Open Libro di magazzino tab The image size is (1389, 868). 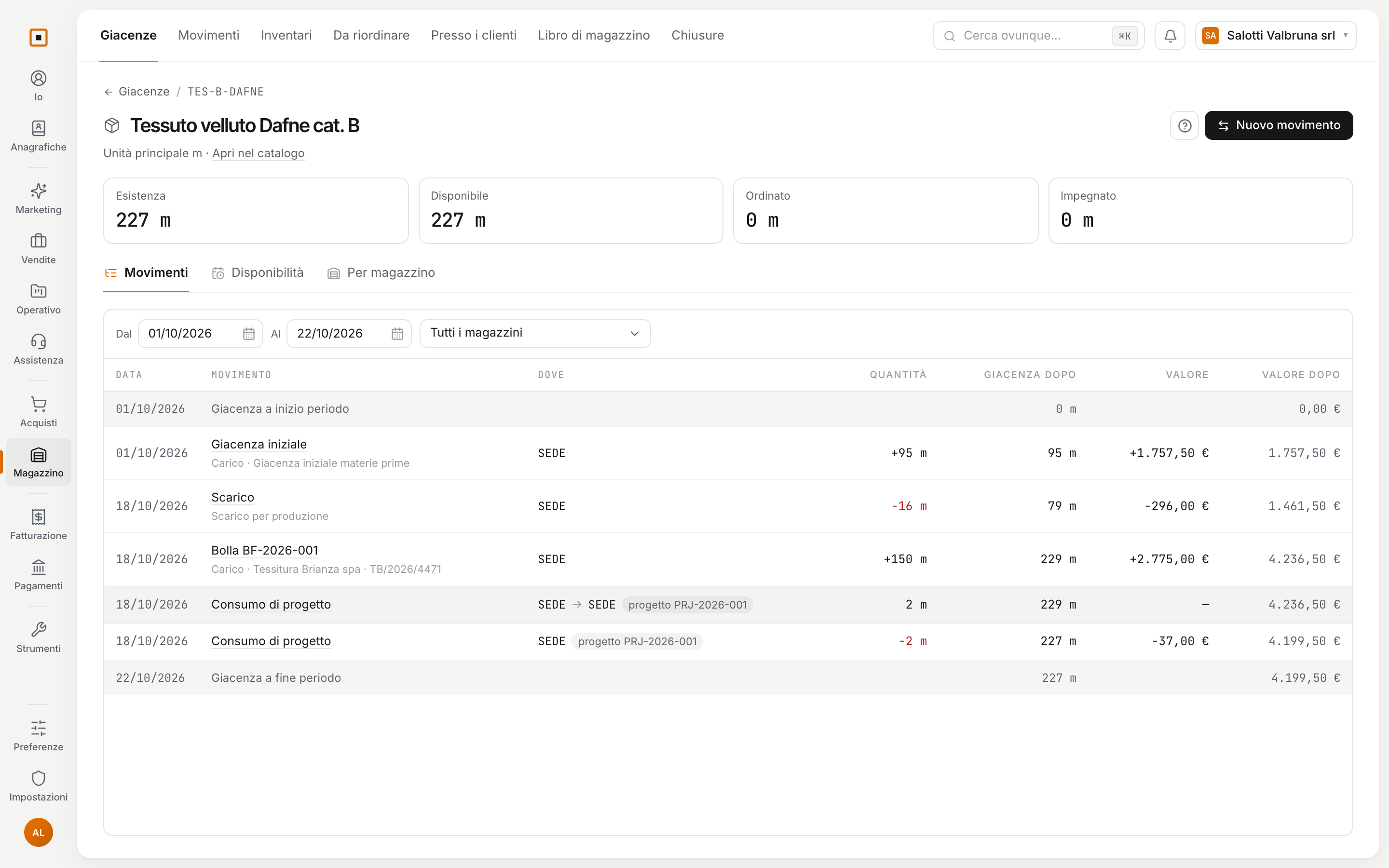pos(594,36)
